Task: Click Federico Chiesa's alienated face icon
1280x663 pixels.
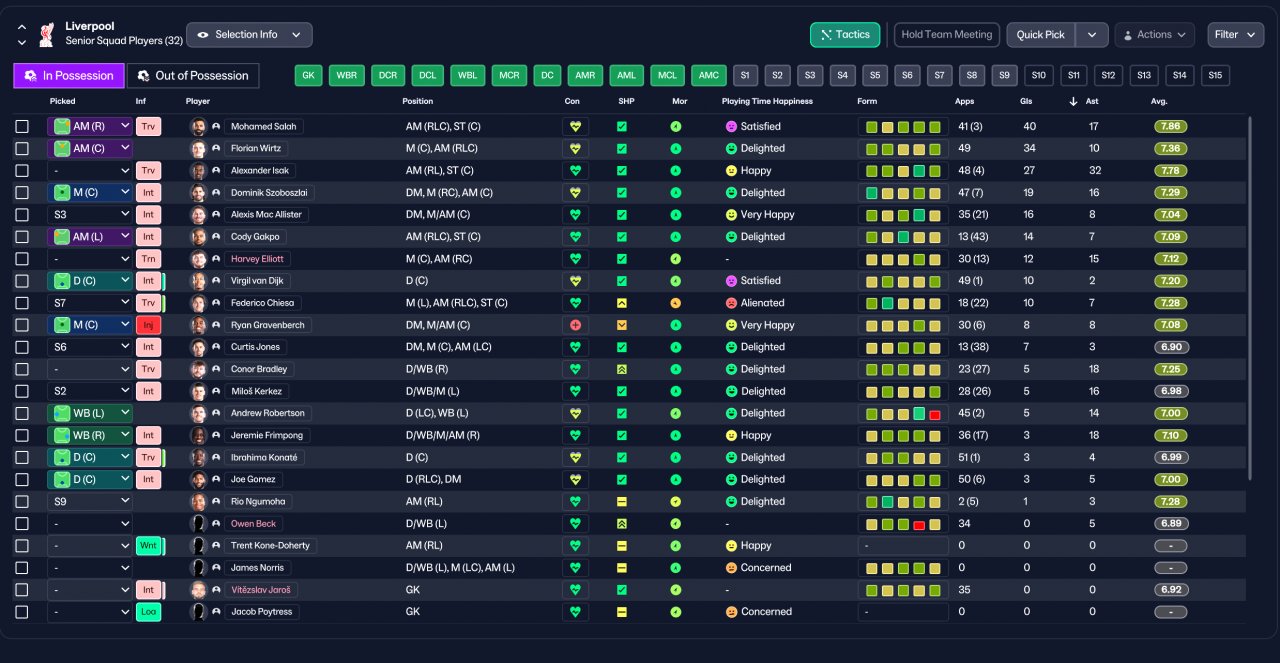Action: [731, 303]
